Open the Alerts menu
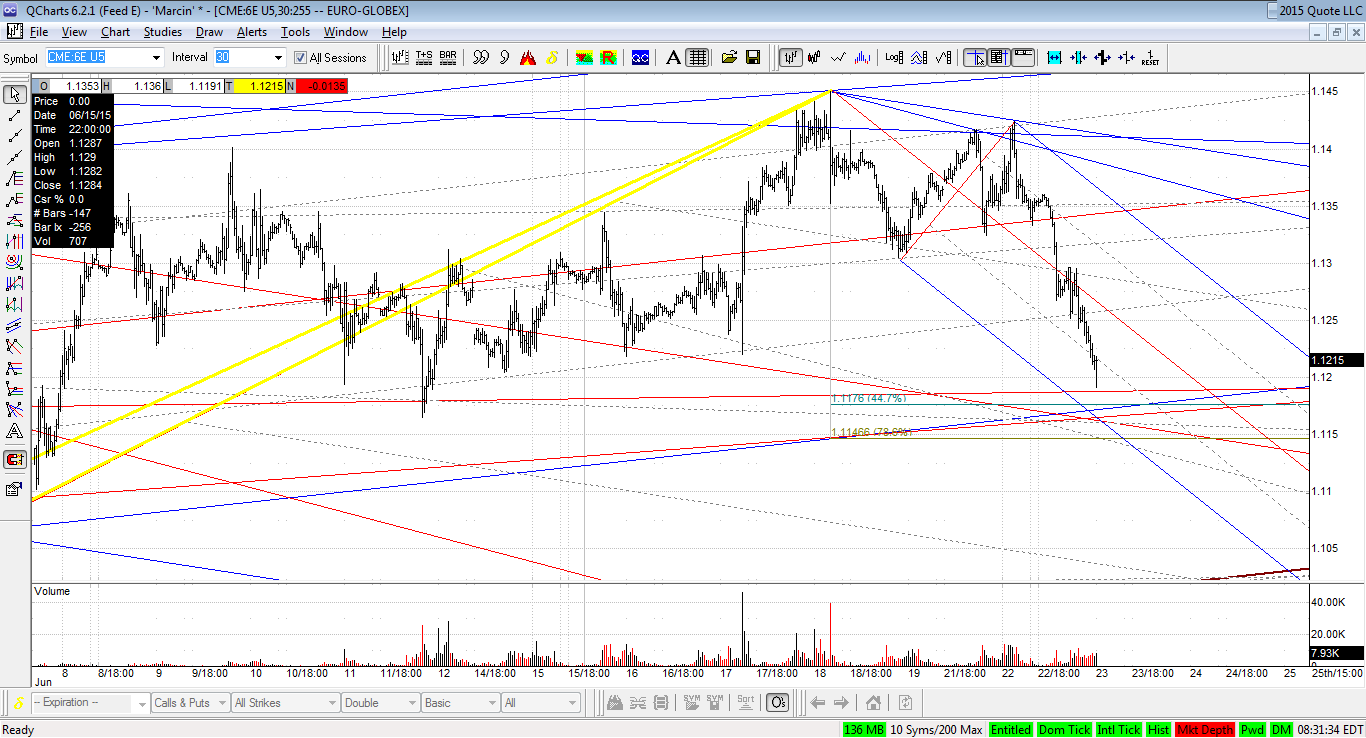This screenshot has width=1366, height=738. point(252,32)
